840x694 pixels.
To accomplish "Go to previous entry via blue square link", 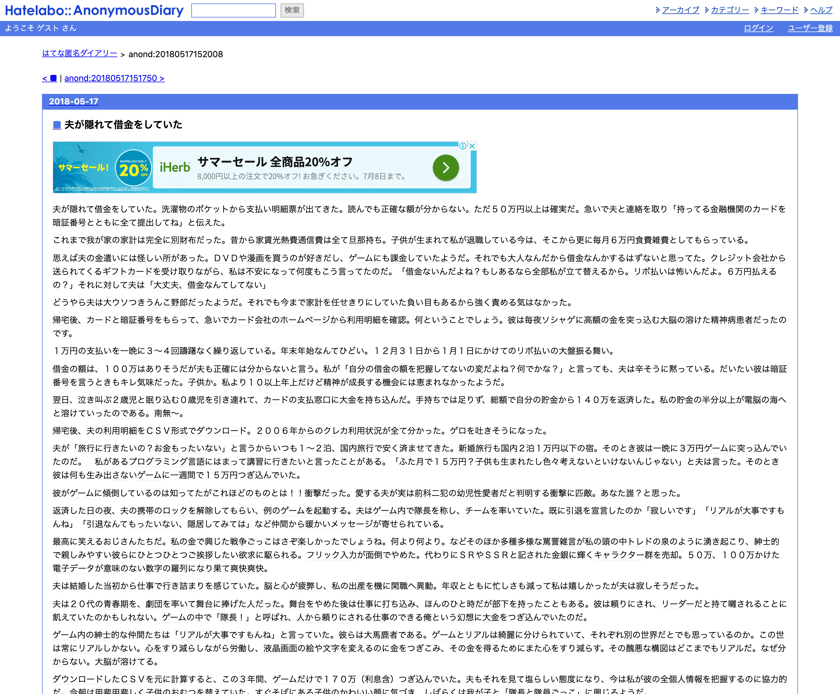I will pyautogui.click(x=50, y=78).
